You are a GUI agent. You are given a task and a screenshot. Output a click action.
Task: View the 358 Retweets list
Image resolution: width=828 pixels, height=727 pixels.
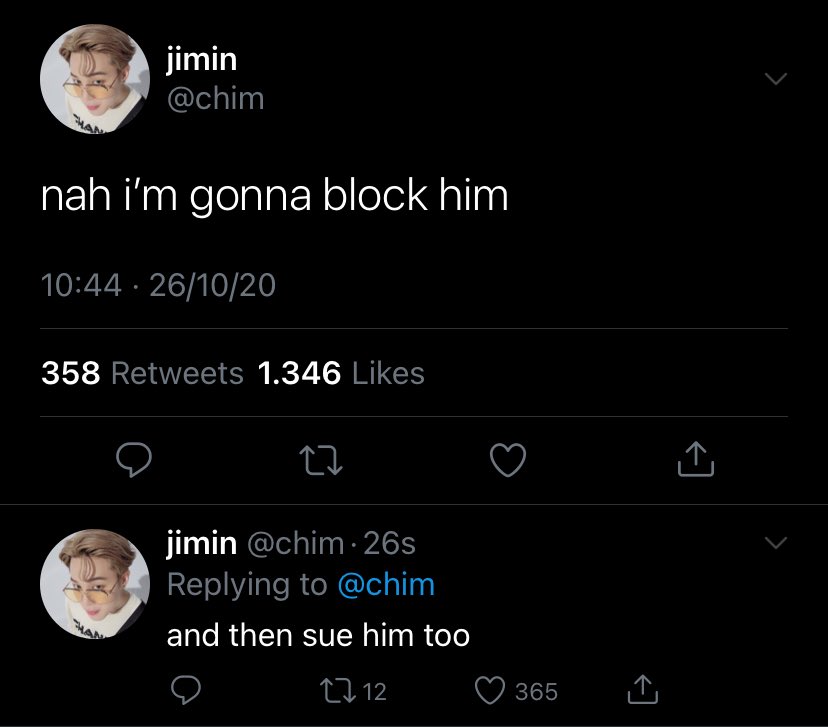(142, 373)
